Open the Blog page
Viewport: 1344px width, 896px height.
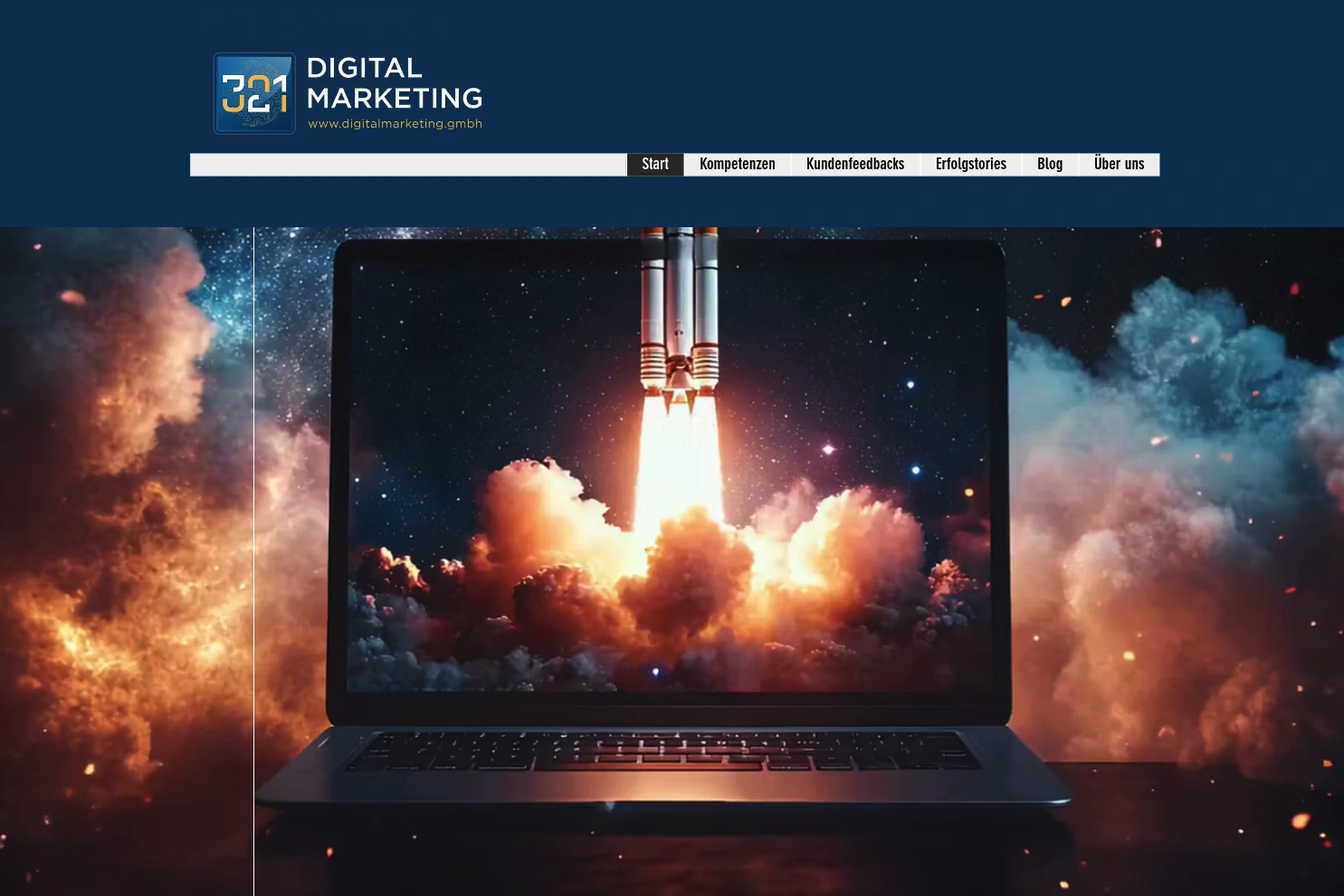1049,164
